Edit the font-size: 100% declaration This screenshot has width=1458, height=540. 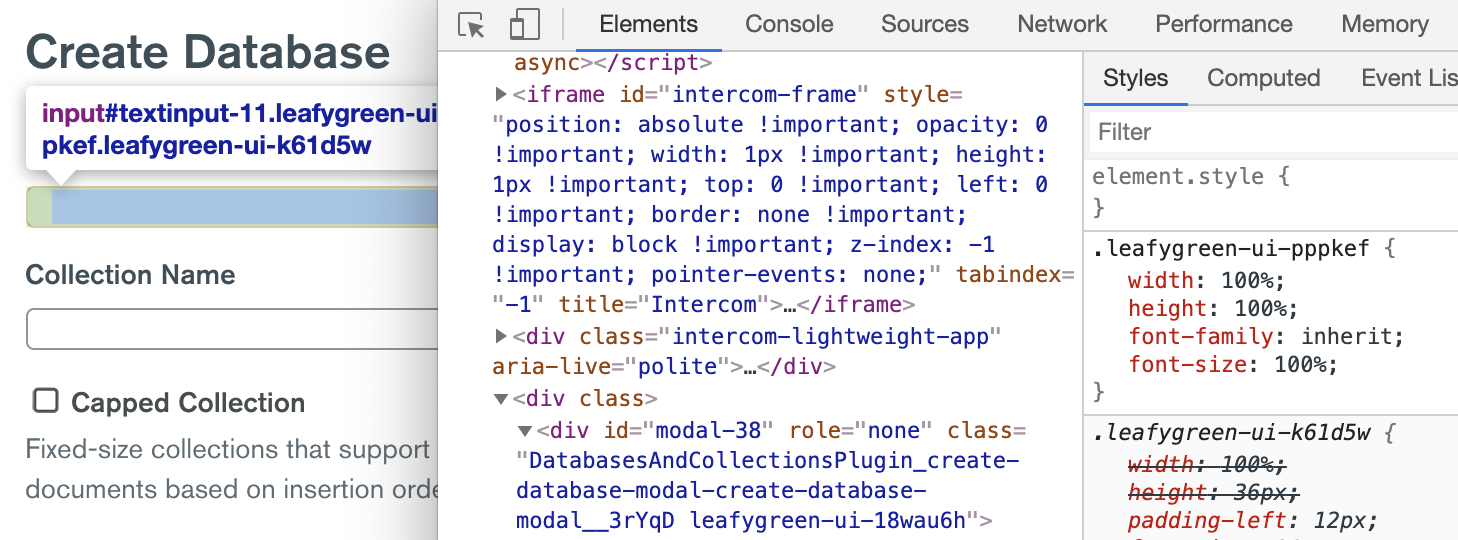point(1232,364)
